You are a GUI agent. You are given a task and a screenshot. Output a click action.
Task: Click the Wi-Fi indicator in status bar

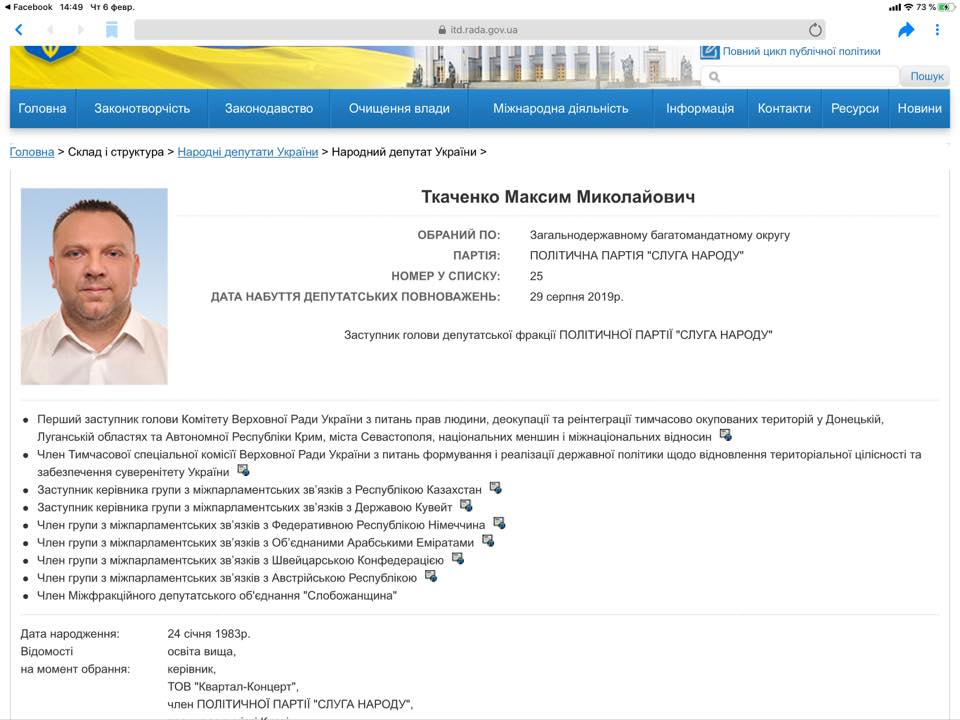click(x=909, y=7)
